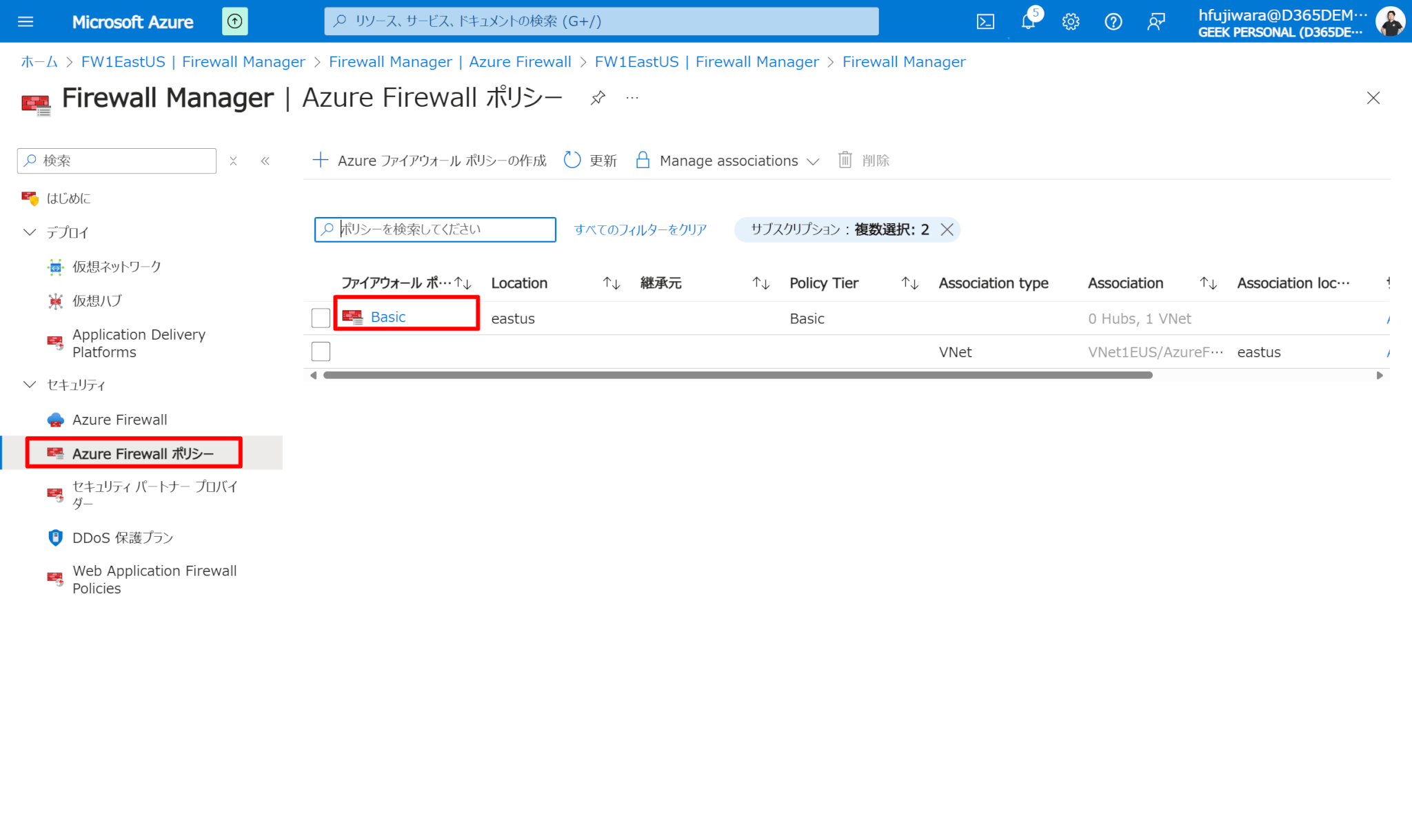Click the upgrade arrow icon beside Azure logo
The width and height of the screenshot is (1412, 840).
point(234,21)
